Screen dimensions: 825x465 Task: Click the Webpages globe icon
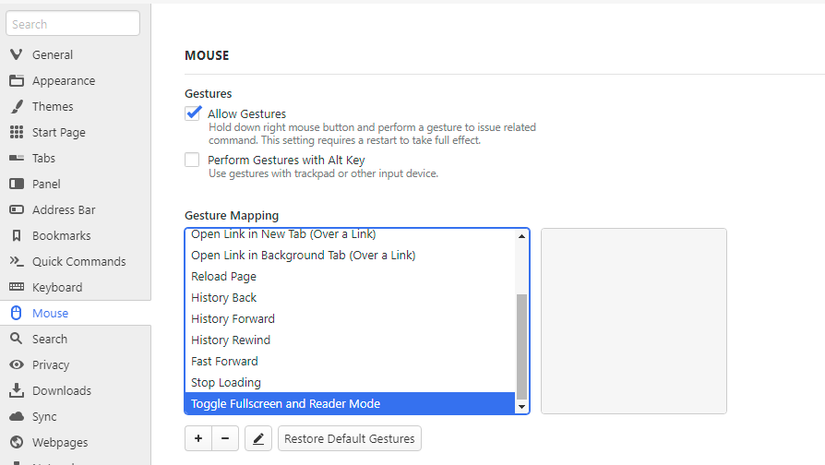tap(16, 442)
